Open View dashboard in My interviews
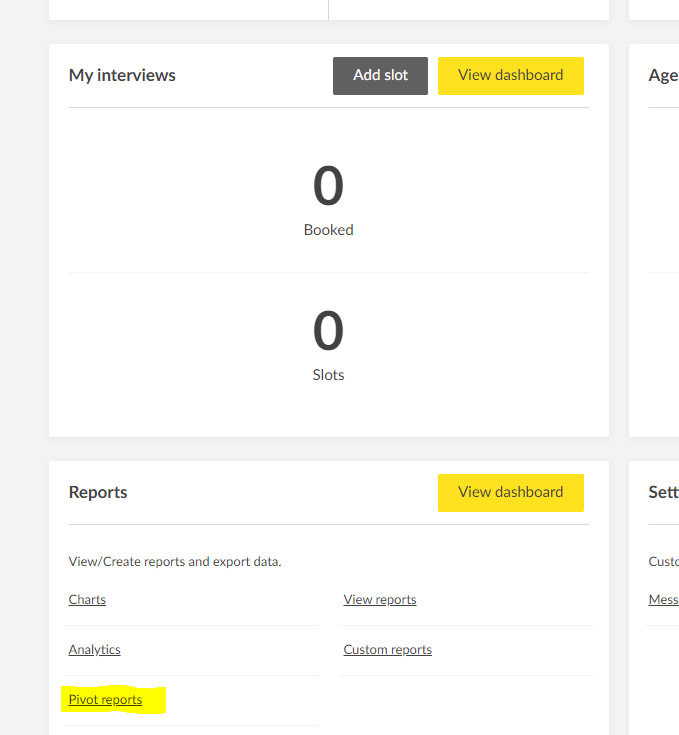 pos(510,76)
